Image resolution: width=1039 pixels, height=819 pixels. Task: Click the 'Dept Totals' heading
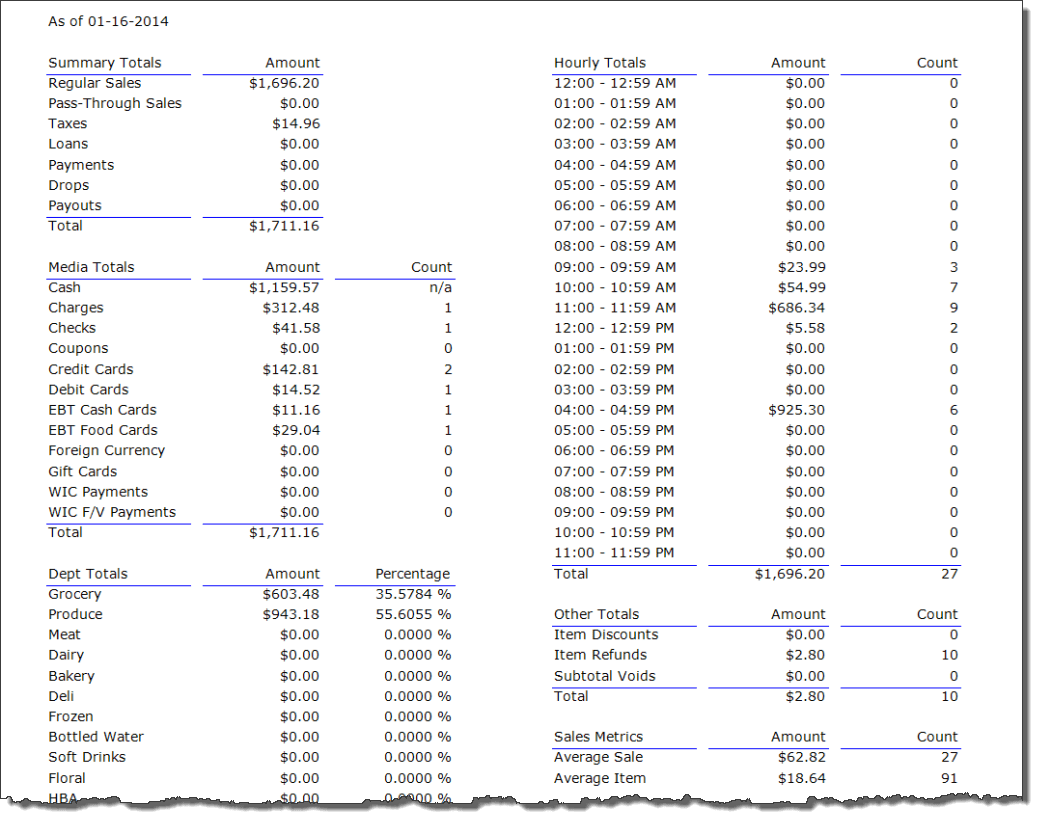[88, 574]
